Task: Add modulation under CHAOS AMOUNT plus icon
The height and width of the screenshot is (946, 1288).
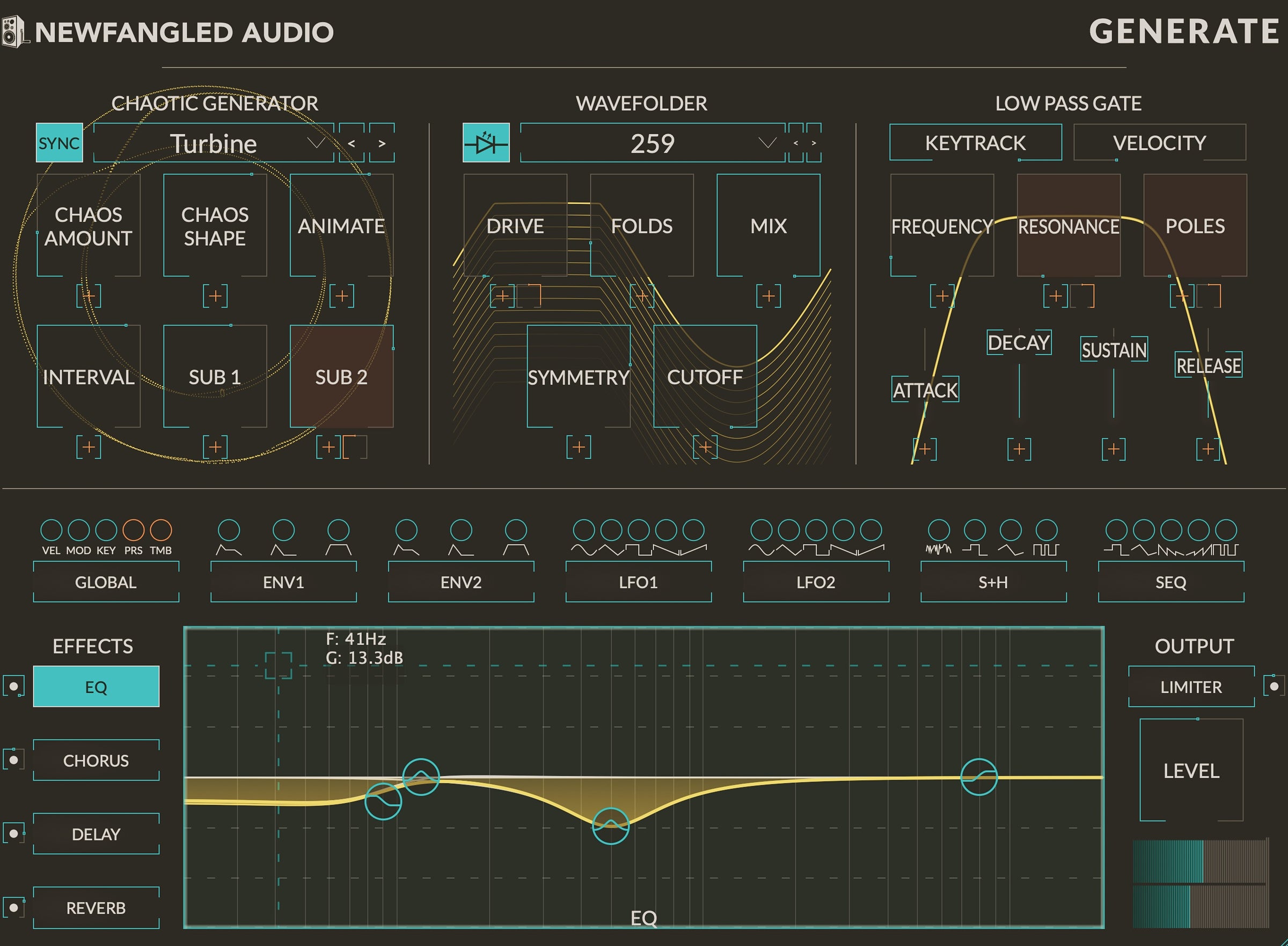Action: (89, 296)
